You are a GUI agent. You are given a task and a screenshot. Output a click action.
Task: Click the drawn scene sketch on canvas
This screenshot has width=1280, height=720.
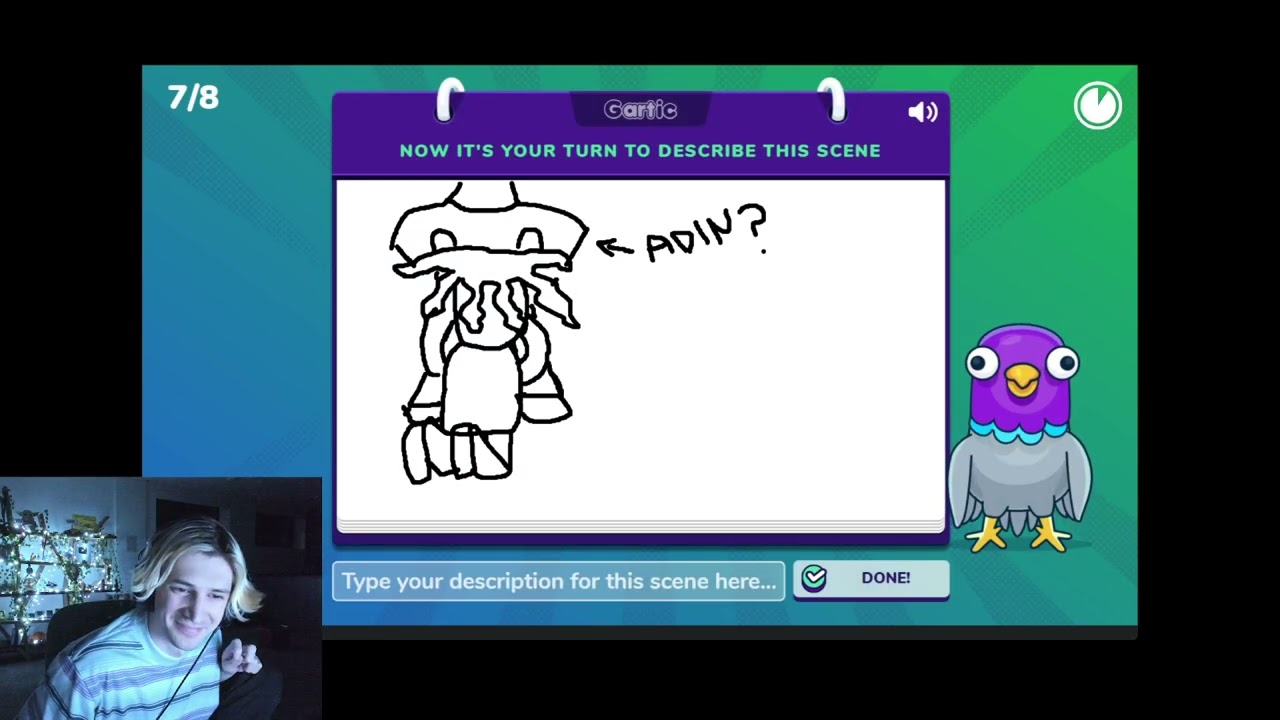[488, 333]
